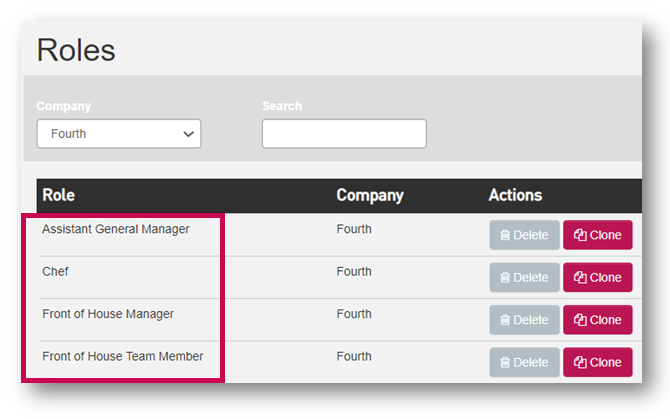Delete the Front of House Team Member role

[524, 362]
